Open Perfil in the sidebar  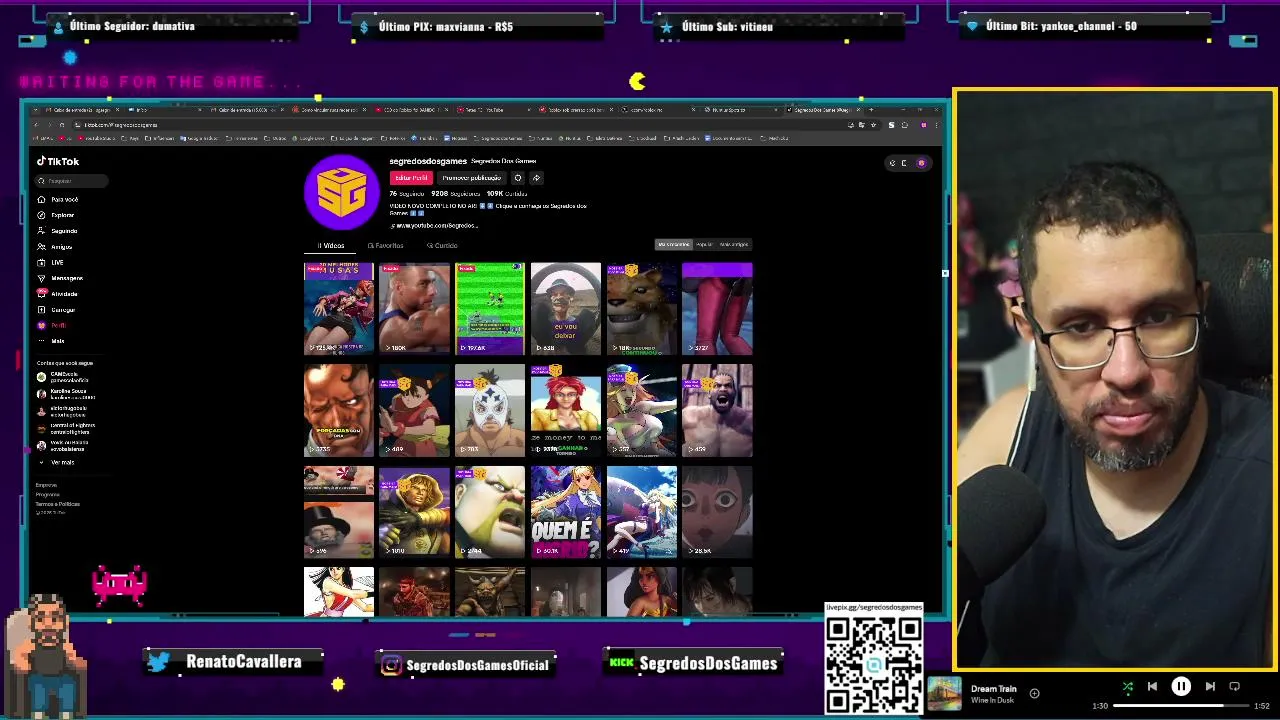tap(52, 325)
